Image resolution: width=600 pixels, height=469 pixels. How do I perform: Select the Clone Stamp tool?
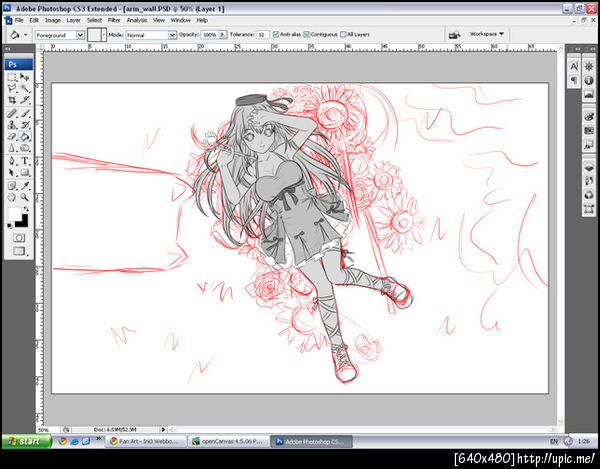[x=12, y=125]
